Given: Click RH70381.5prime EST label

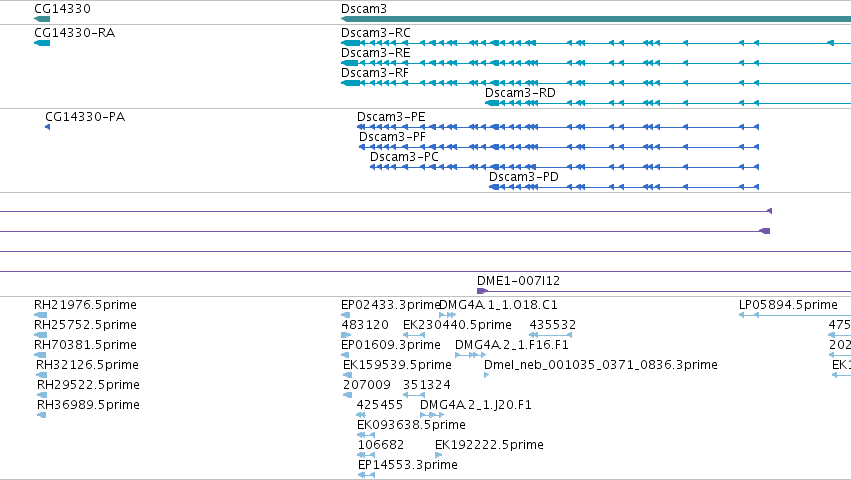Looking at the screenshot, I should coord(85,345).
